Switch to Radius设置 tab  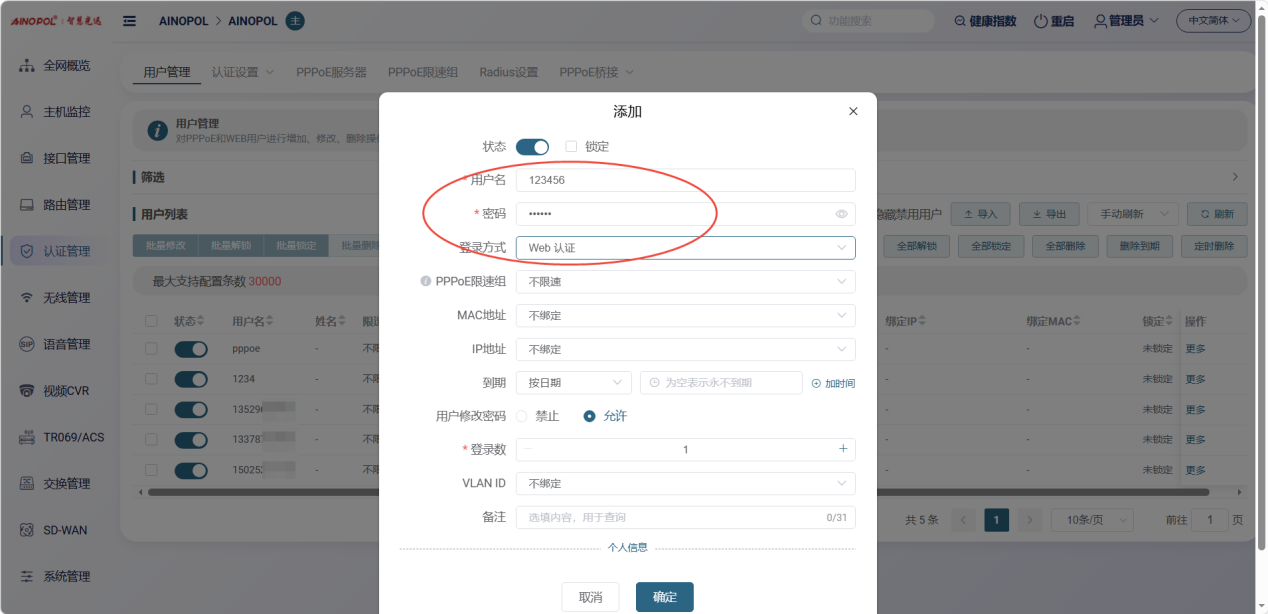[x=508, y=73]
